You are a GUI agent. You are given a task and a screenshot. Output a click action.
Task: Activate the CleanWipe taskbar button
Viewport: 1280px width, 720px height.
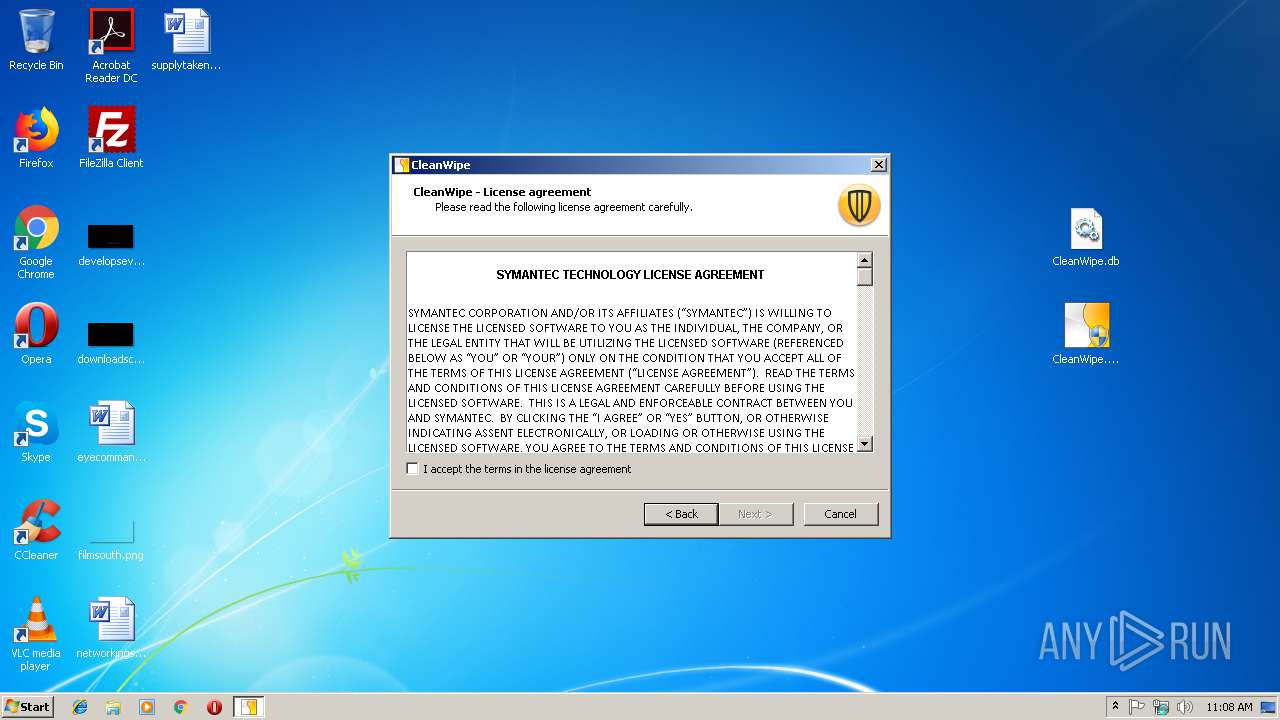(x=248, y=707)
